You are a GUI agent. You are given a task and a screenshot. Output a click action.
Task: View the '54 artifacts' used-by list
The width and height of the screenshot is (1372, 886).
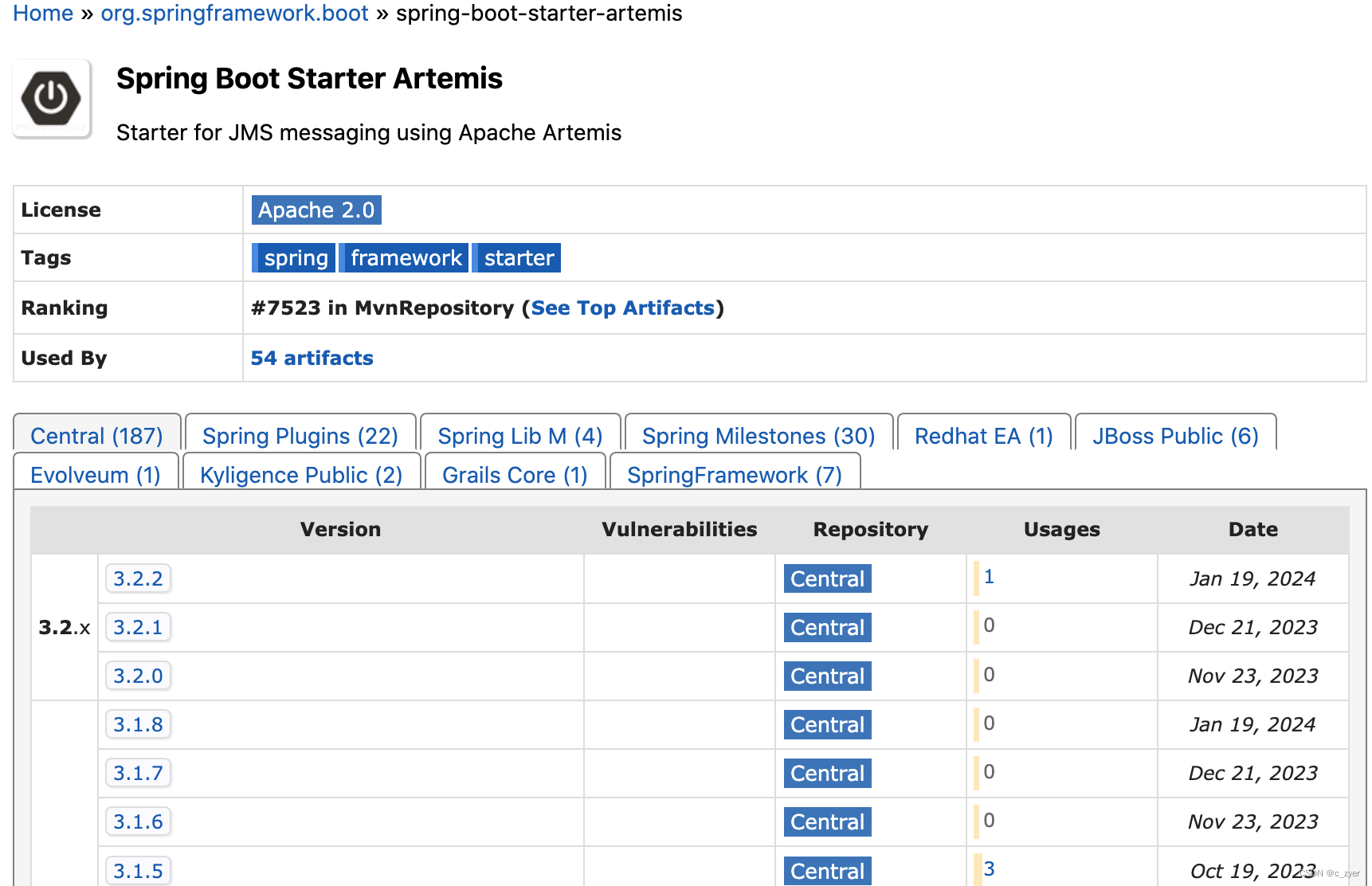(312, 358)
